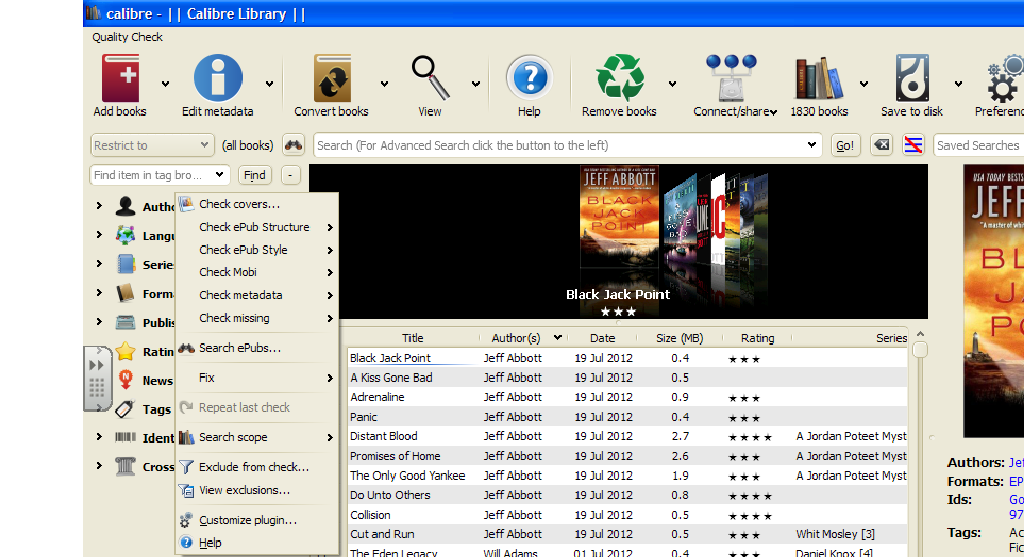The width and height of the screenshot is (1025, 558).
Task: Select Check covers... menu entry
Action: point(257,204)
